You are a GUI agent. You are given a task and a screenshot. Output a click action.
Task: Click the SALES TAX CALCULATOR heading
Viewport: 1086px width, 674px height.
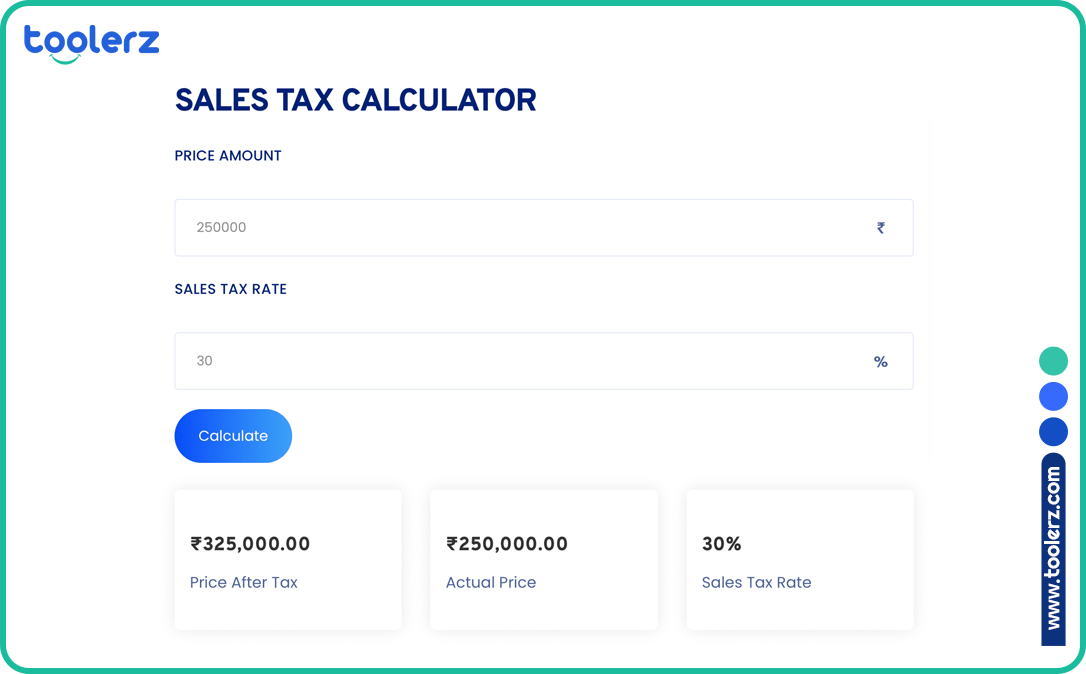pos(356,100)
